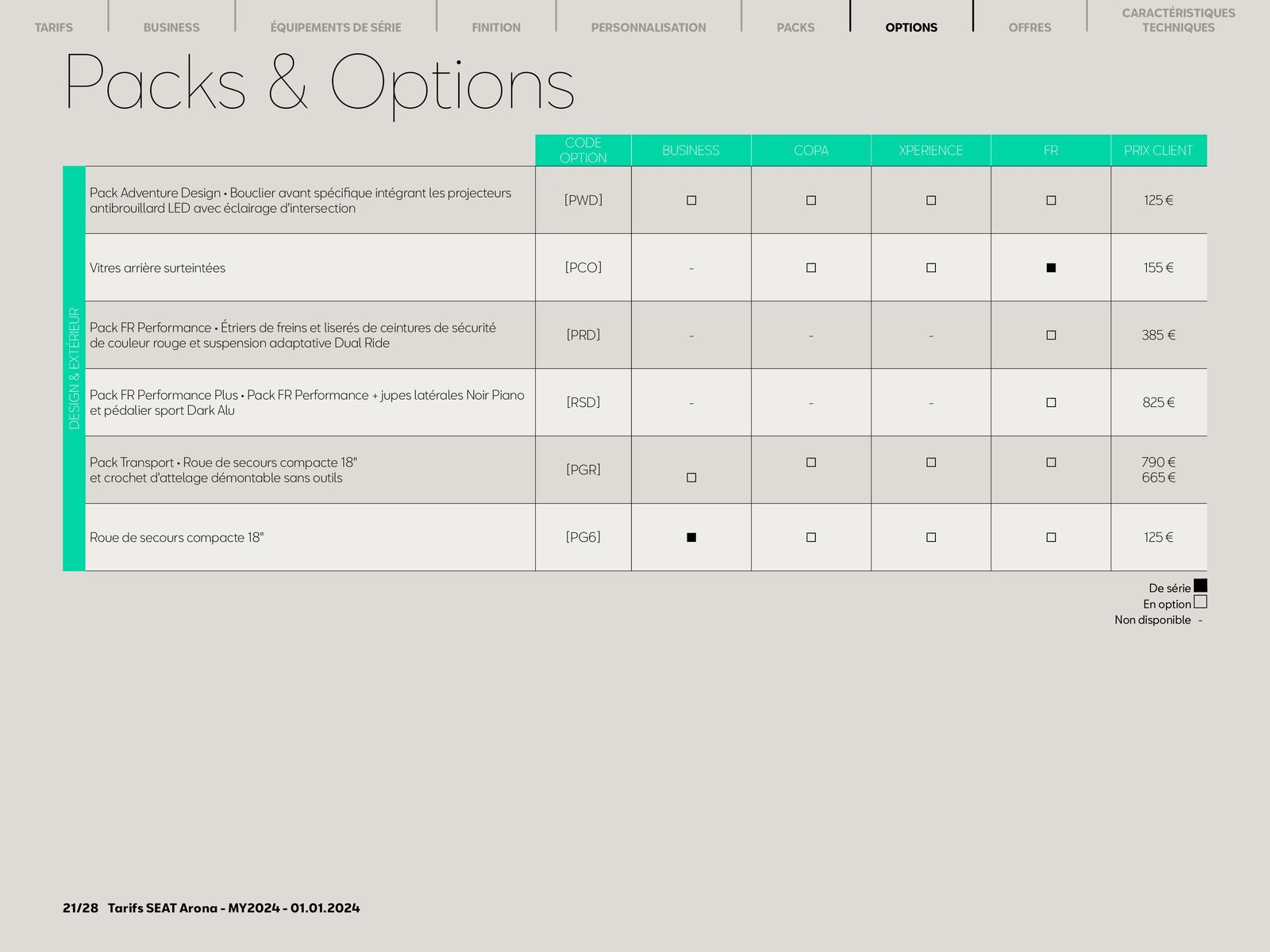Click the Vitres arrière surteintées row label
The image size is (1270, 952).
point(157,268)
